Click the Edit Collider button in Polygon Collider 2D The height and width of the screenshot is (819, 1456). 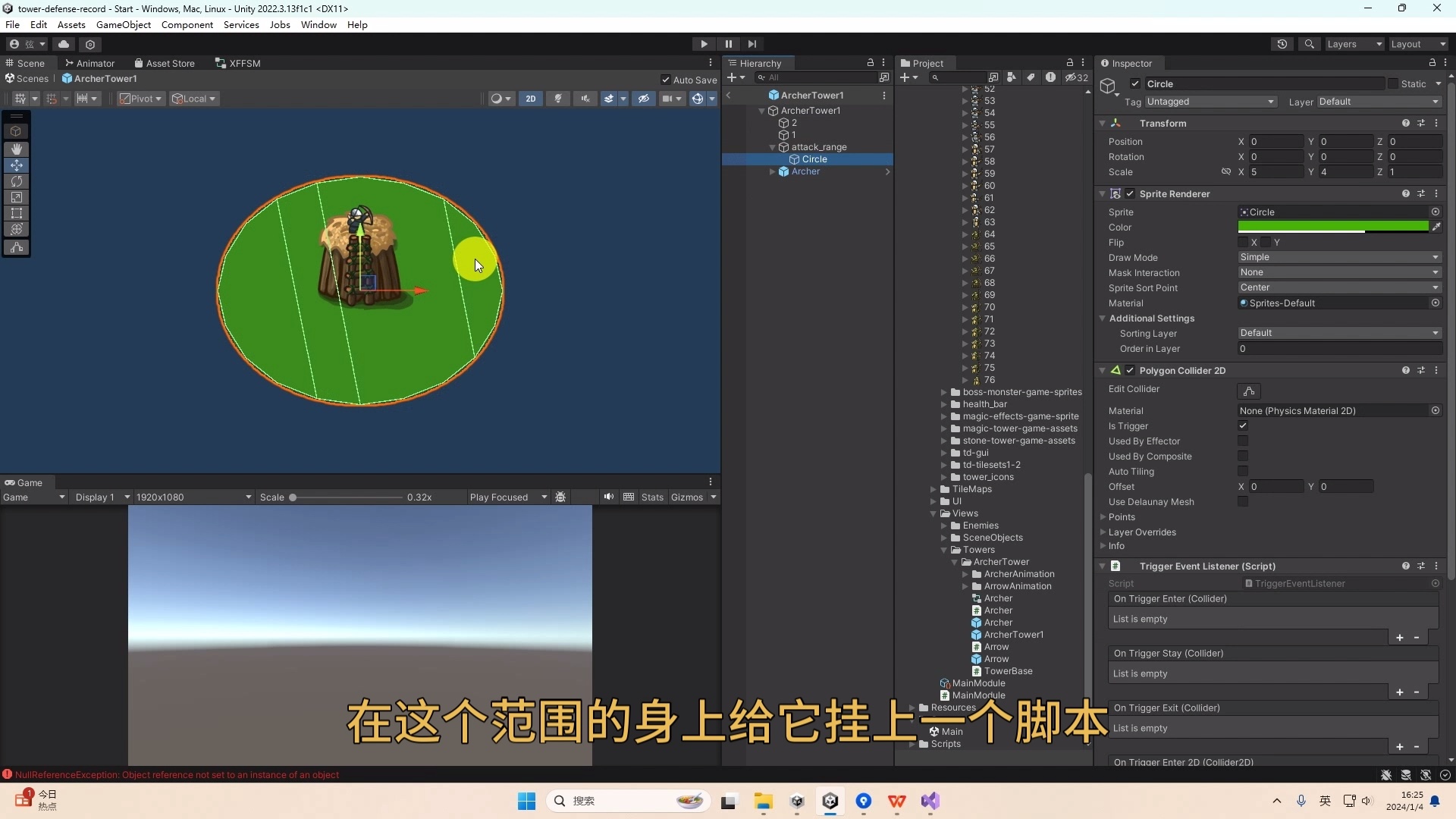tap(1249, 391)
